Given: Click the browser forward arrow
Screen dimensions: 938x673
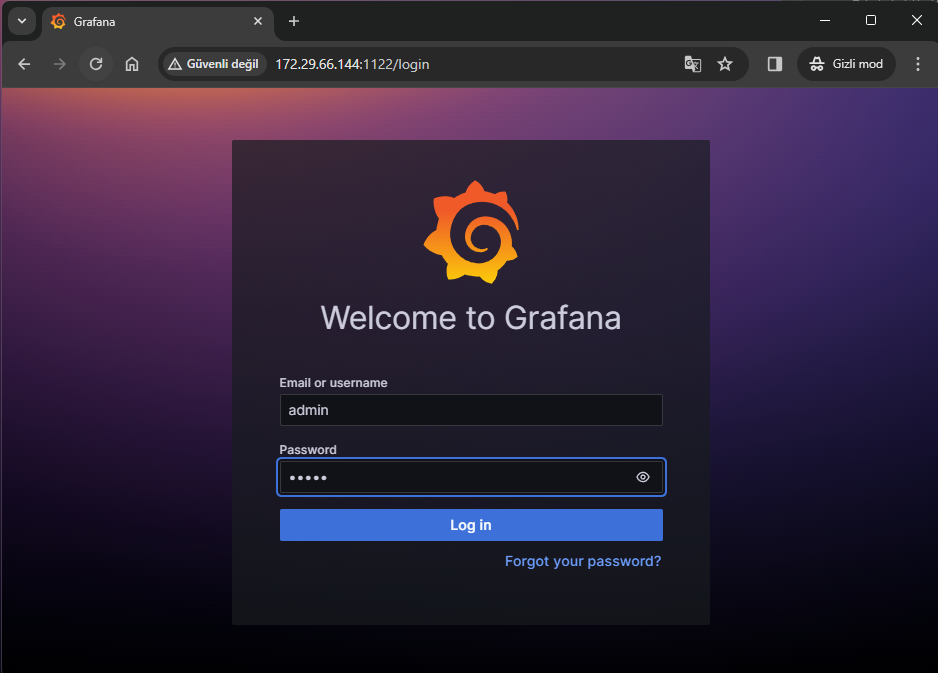Looking at the screenshot, I should click(x=59, y=64).
